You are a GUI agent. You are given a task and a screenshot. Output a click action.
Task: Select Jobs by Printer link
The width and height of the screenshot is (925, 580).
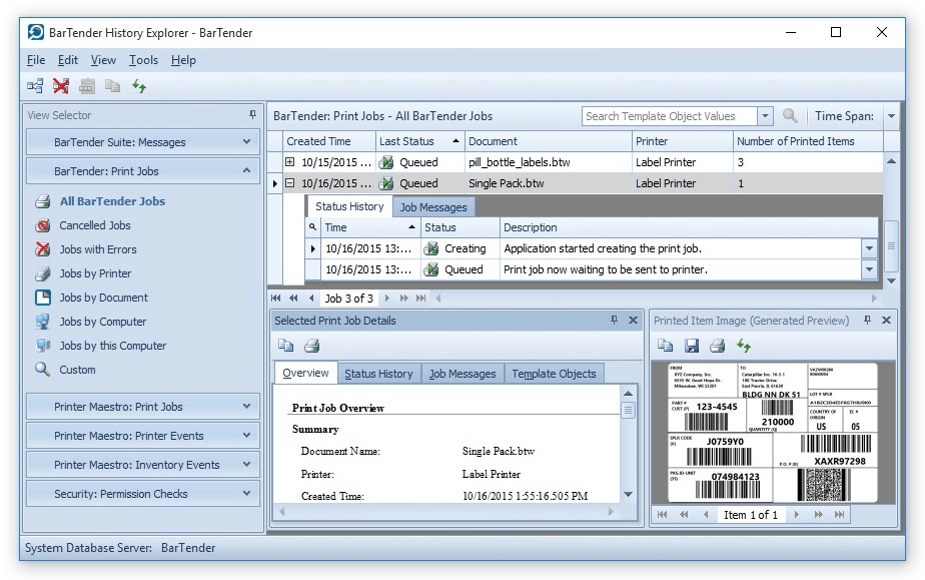(x=95, y=274)
